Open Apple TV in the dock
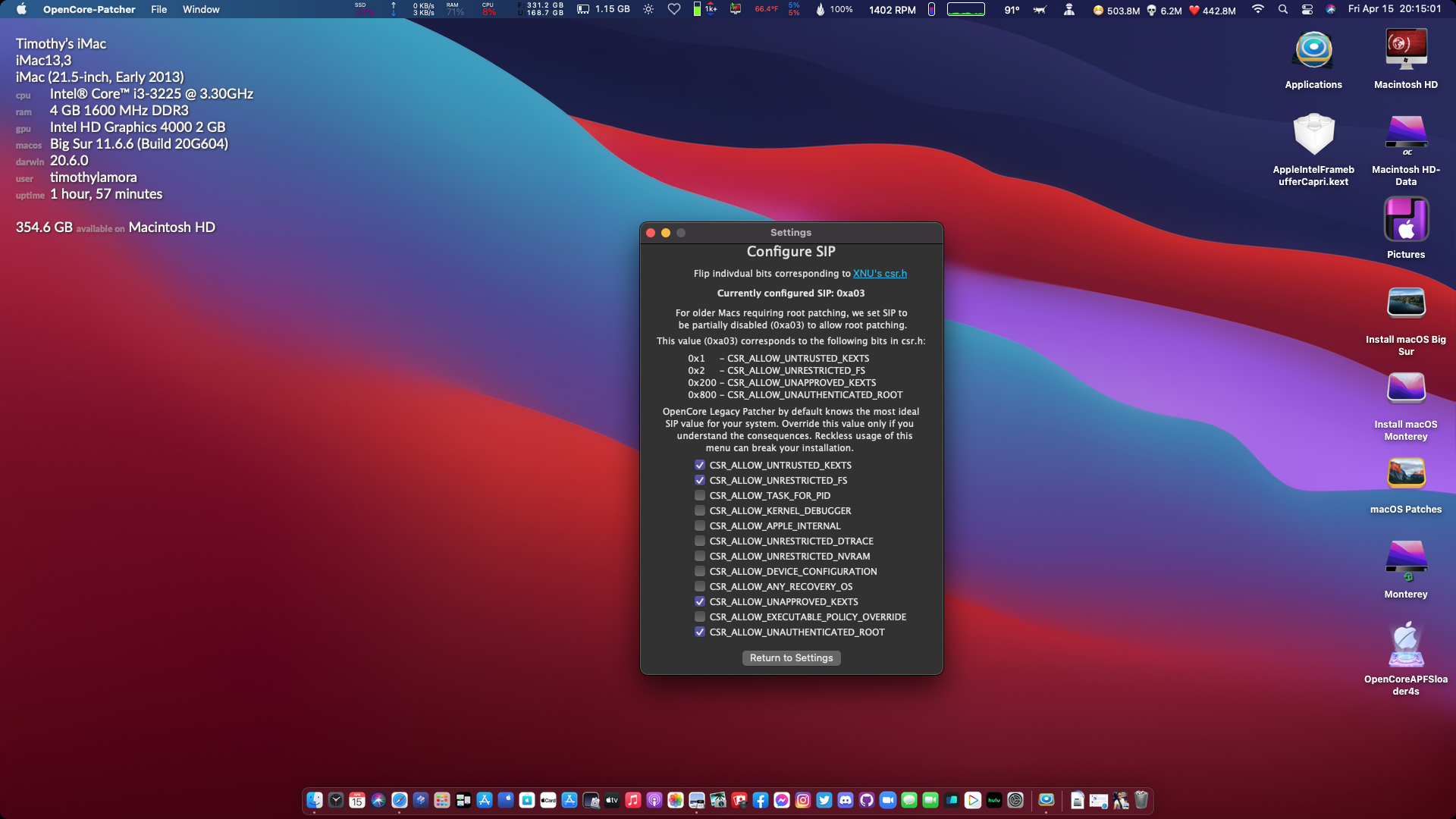Image resolution: width=1456 pixels, height=819 pixels. [x=612, y=800]
